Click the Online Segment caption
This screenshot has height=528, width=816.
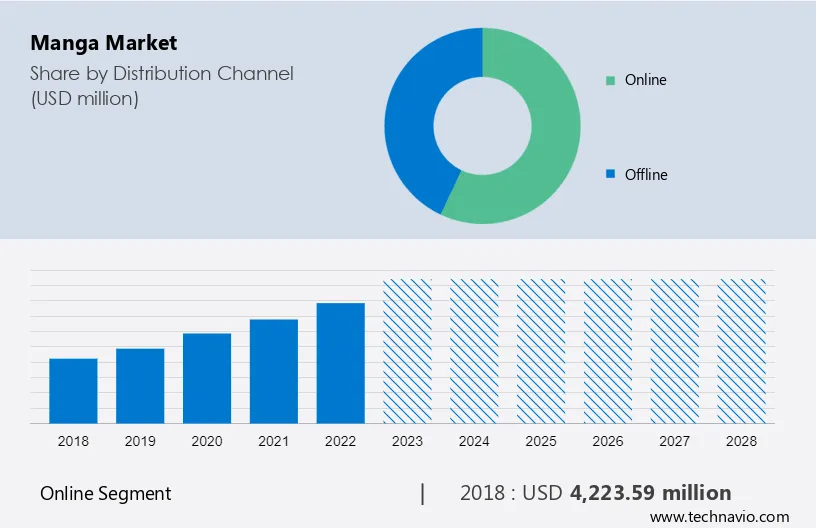(x=106, y=494)
